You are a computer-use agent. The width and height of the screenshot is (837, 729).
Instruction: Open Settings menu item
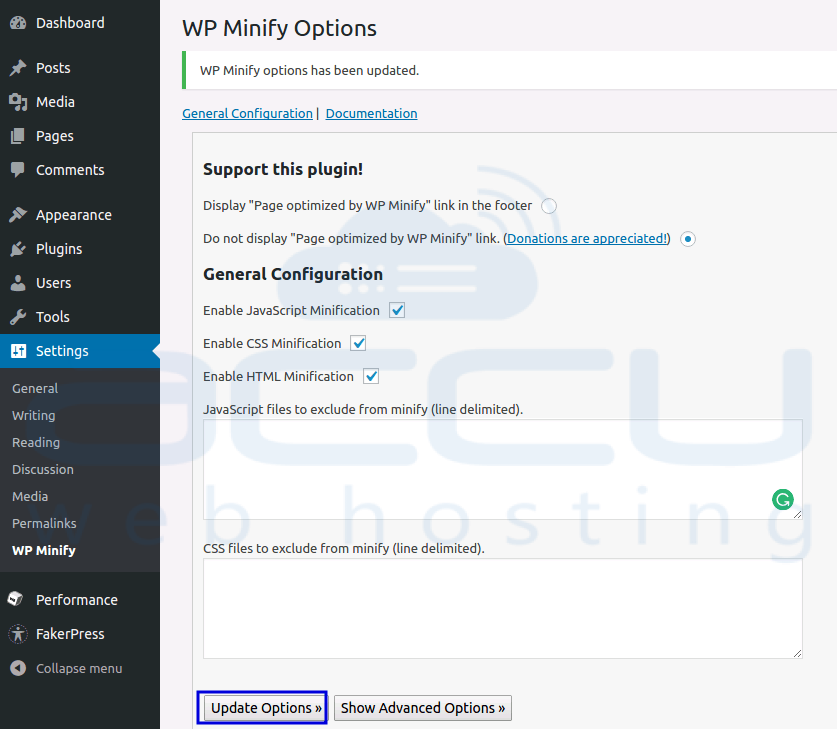coord(80,351)
